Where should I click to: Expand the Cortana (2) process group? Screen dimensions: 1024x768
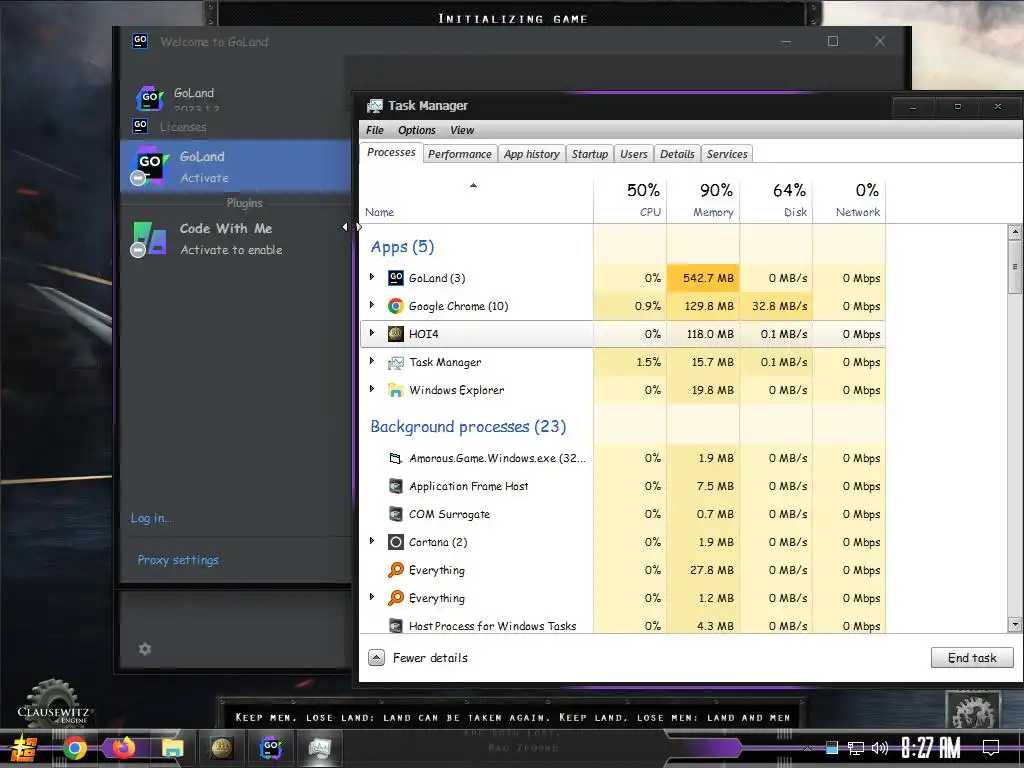(372, 541)
